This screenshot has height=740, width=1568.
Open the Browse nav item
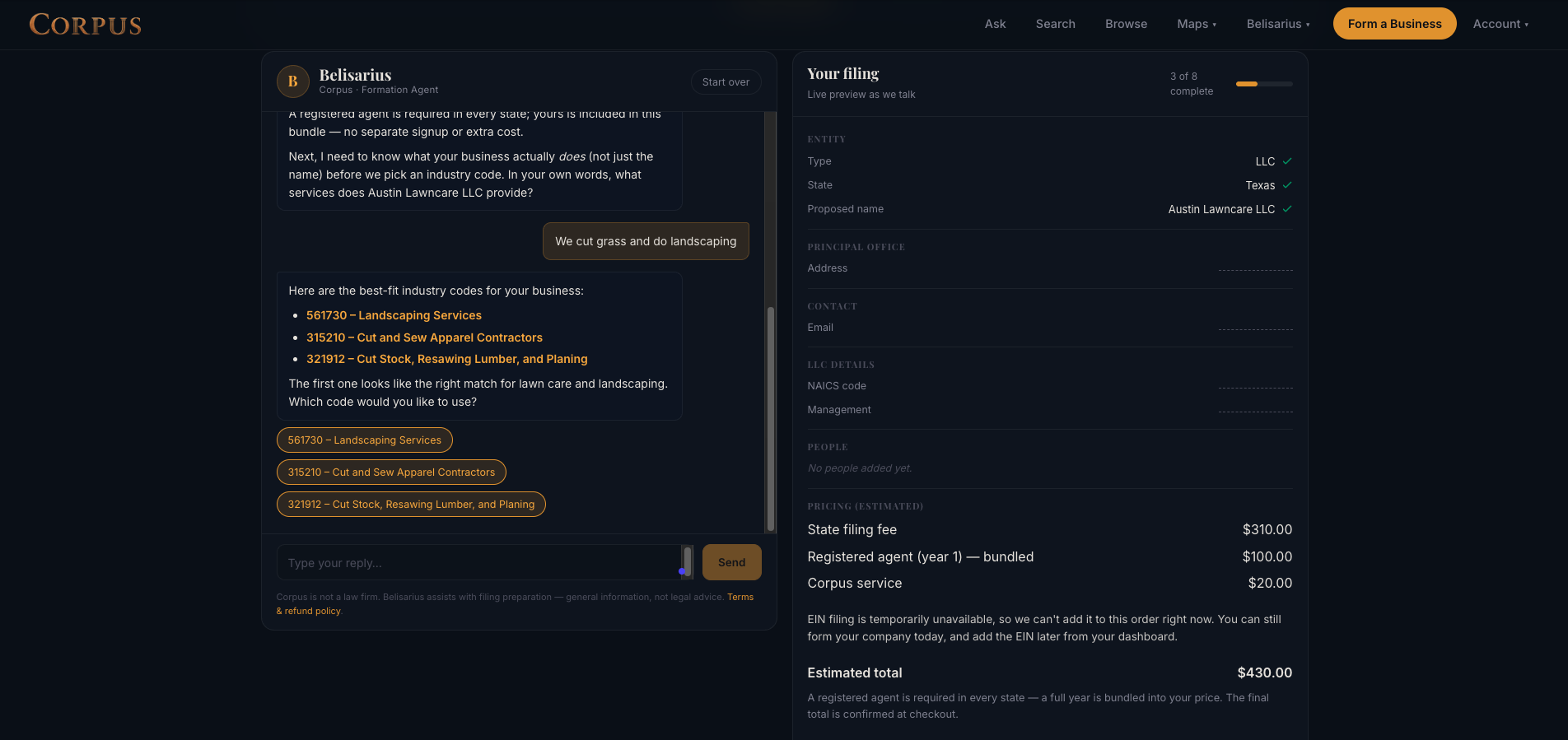click(x=1126, y=24)
